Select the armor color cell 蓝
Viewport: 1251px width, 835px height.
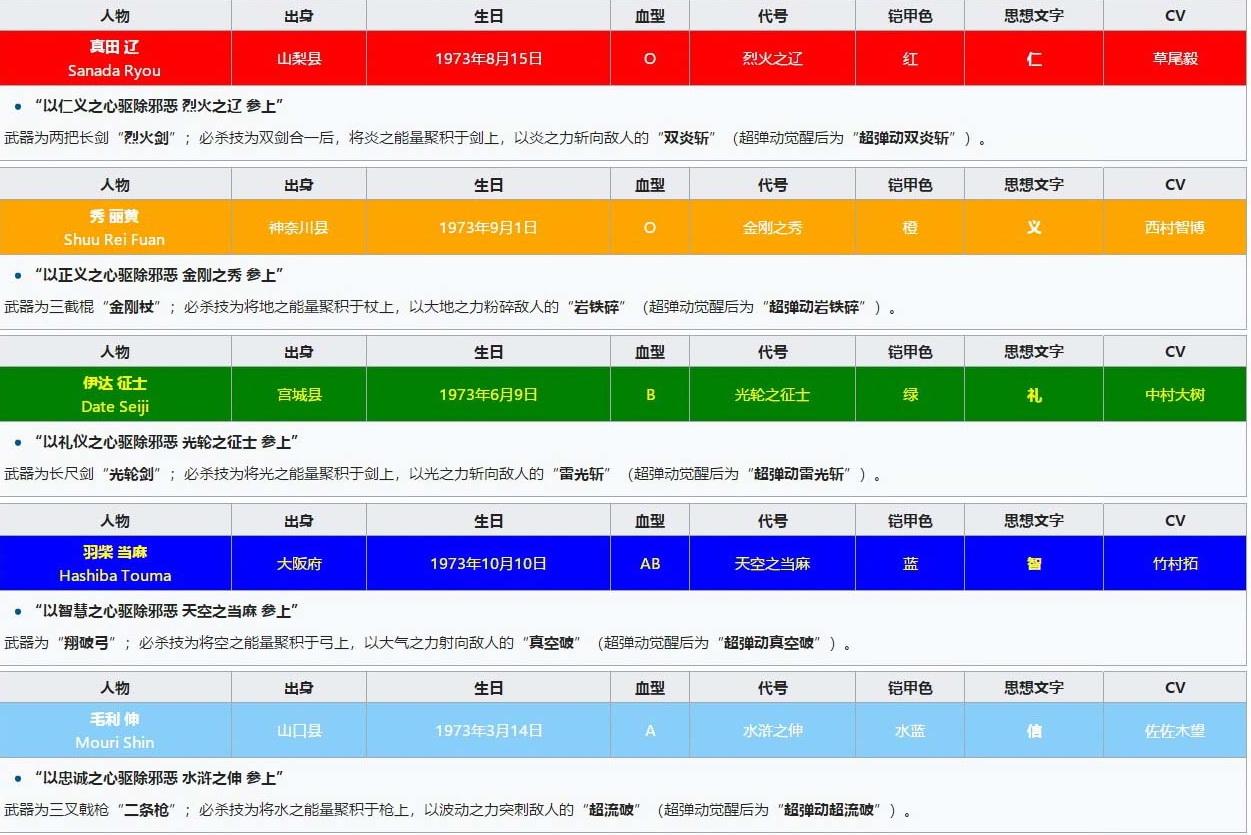click(910, 563)
